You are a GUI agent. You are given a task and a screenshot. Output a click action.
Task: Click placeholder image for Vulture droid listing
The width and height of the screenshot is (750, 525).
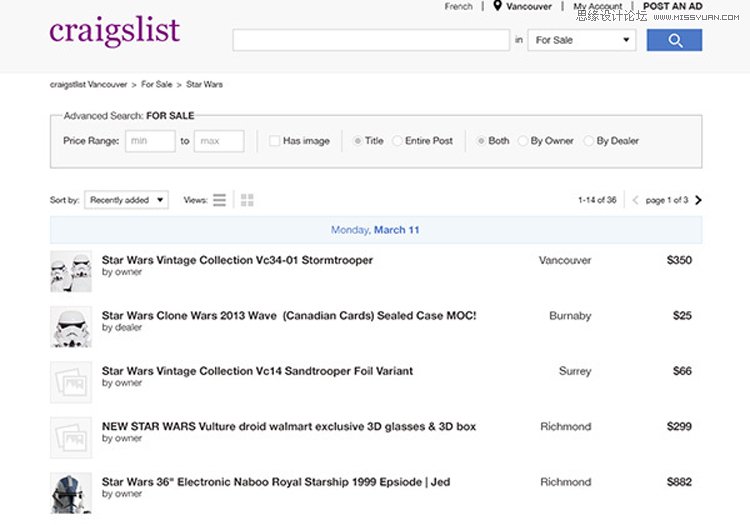[71, 438]
